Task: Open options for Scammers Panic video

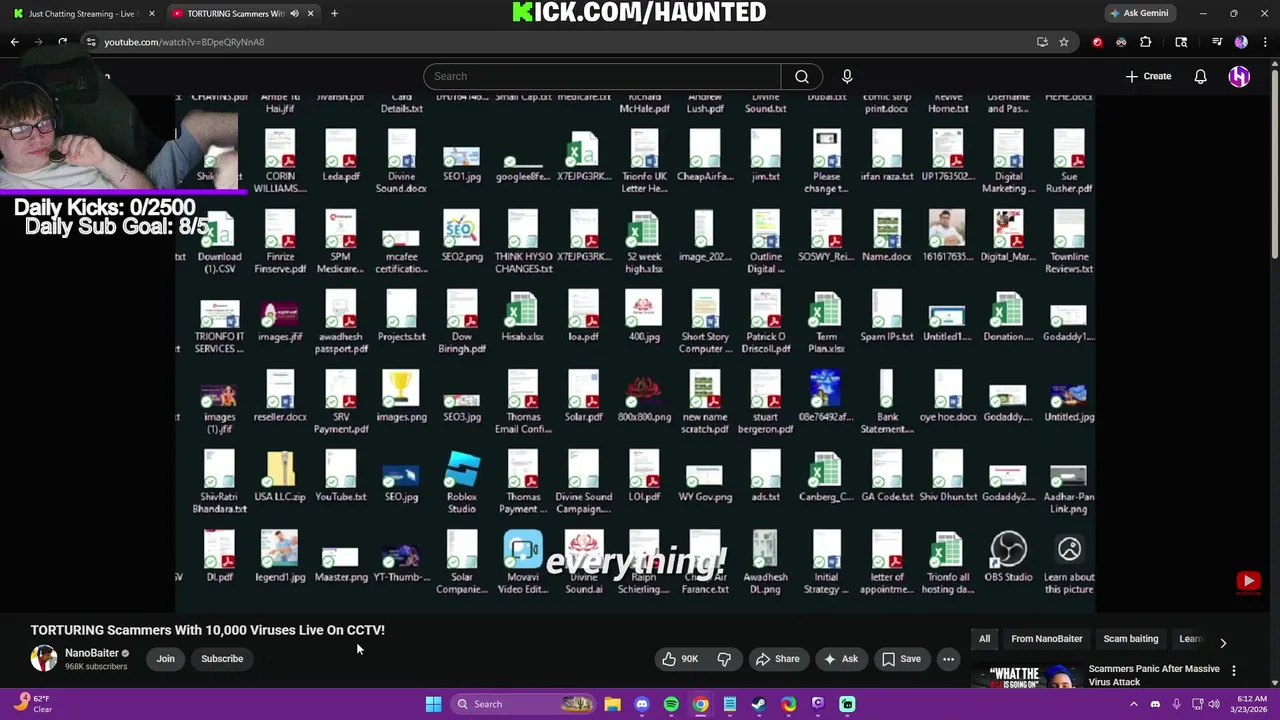Action: (1233, 671)
